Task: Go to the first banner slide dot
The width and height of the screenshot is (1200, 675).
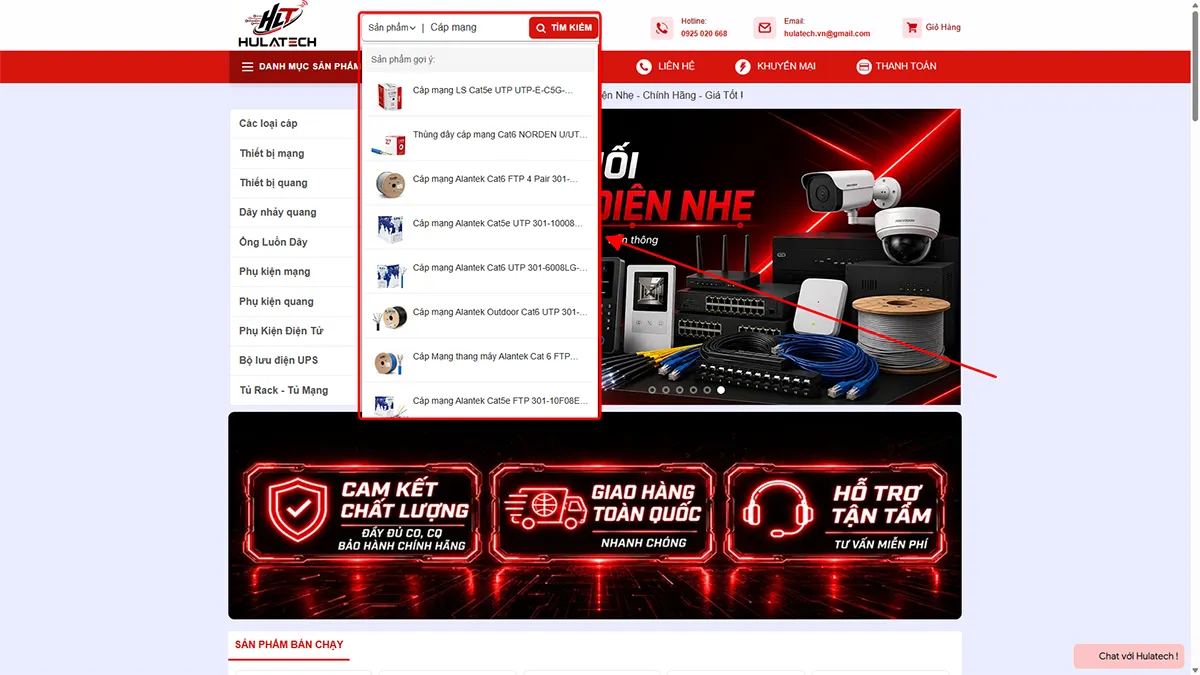Action: (652, 390)
